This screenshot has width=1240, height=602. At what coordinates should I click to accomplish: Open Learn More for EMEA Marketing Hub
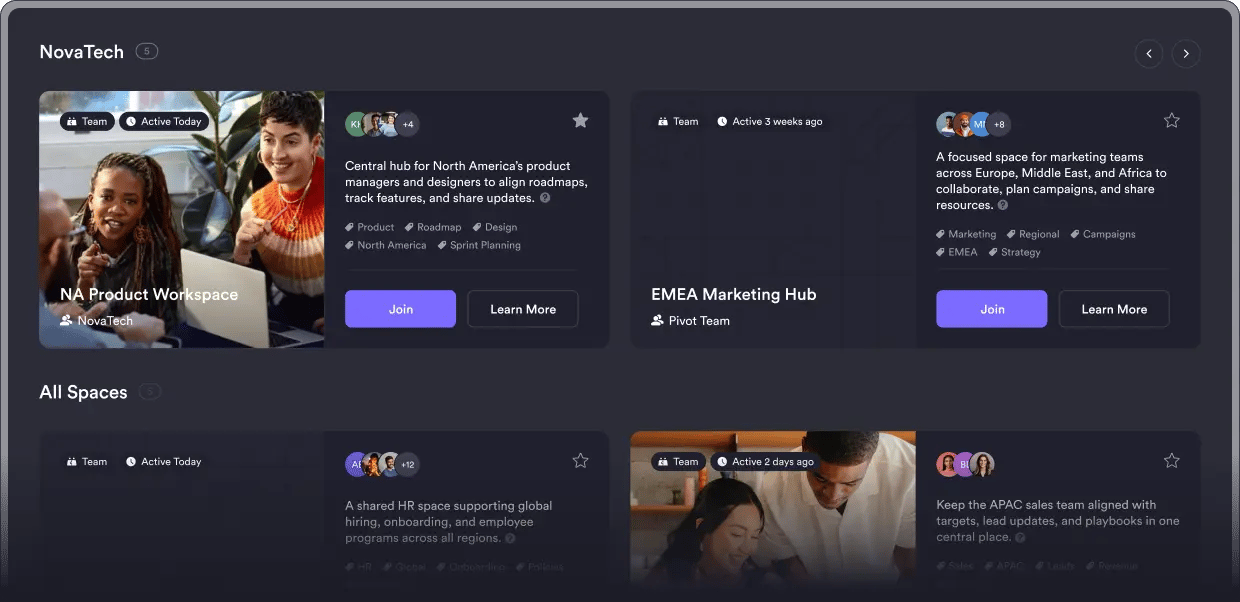click(x=1113, y=309)
